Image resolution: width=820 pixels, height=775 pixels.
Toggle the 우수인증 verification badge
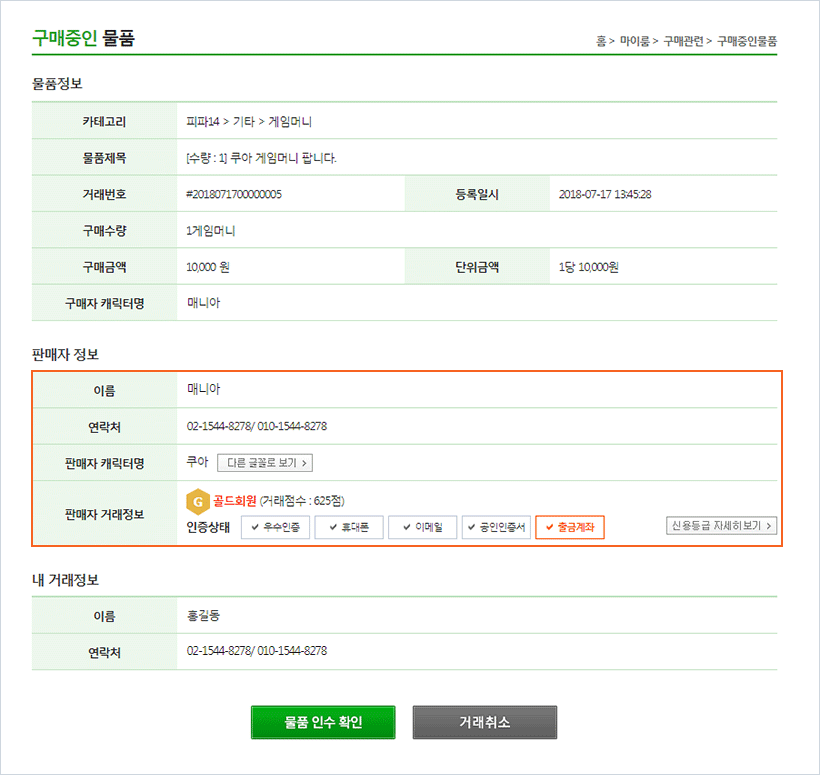pos(275,528)
